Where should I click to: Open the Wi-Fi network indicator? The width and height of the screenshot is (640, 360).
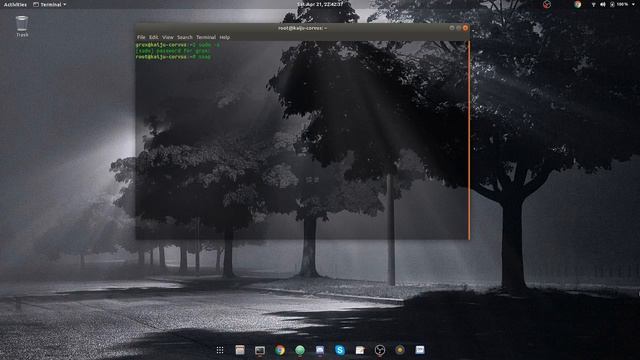(x=593, y=4)
